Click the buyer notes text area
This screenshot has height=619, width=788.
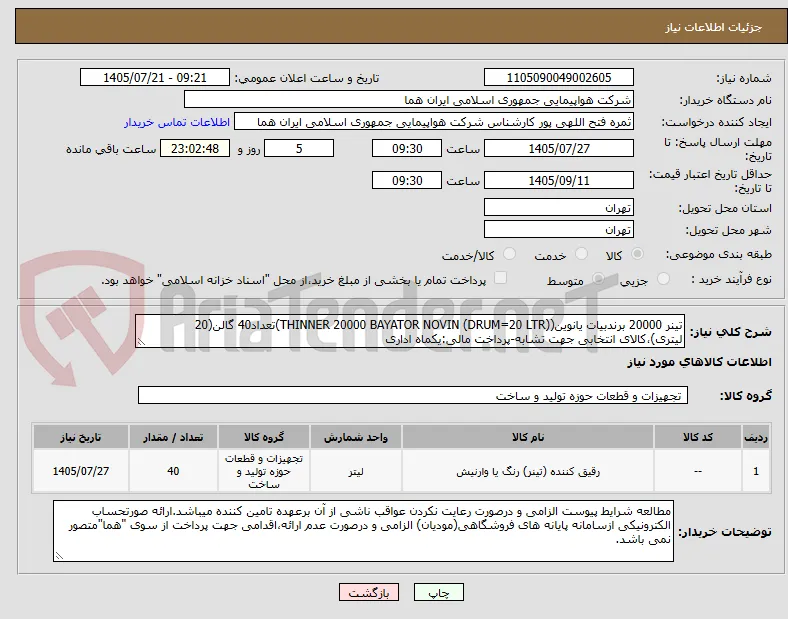363,531
